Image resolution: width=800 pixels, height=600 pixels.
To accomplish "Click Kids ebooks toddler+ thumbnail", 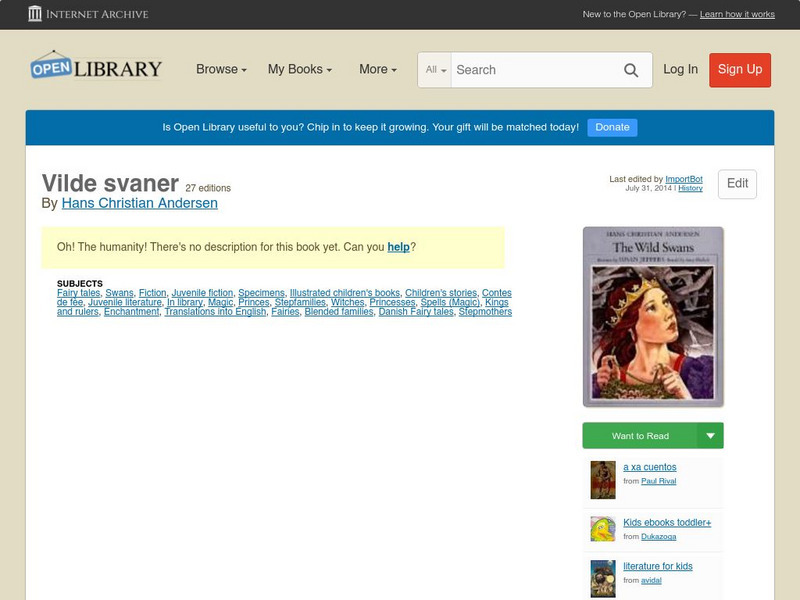I will pos(603,529).
